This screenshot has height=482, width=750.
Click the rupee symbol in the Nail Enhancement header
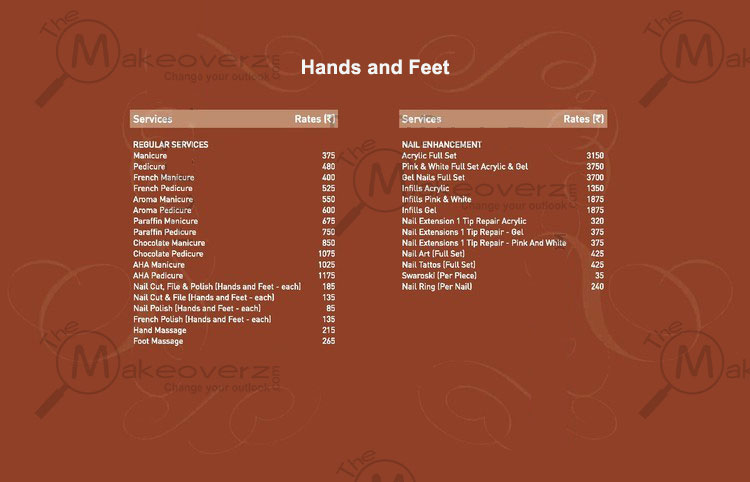coord(598,119)
